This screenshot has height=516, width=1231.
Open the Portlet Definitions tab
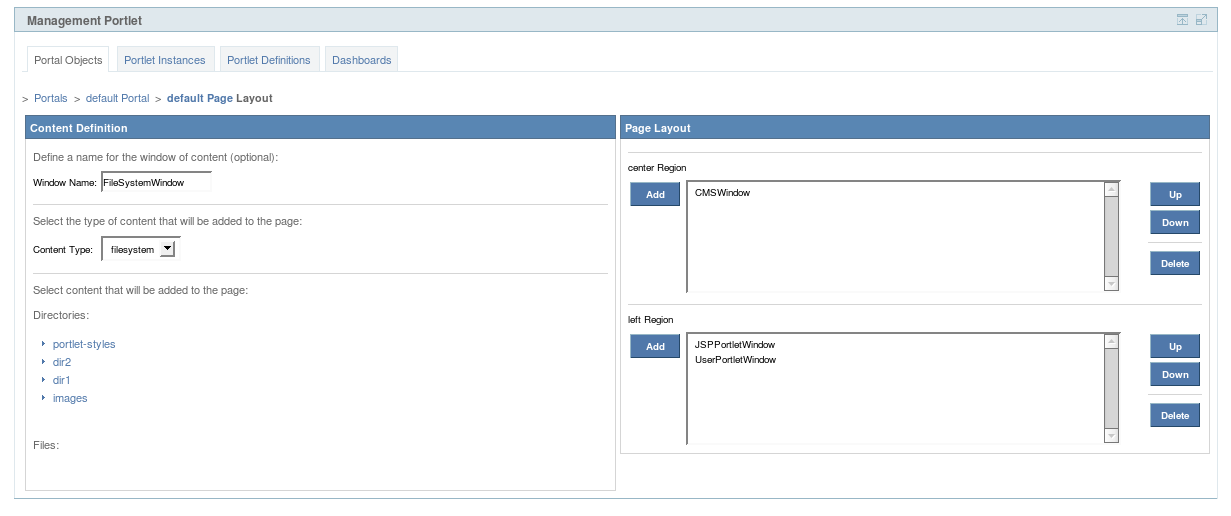[x=268, y=60]
